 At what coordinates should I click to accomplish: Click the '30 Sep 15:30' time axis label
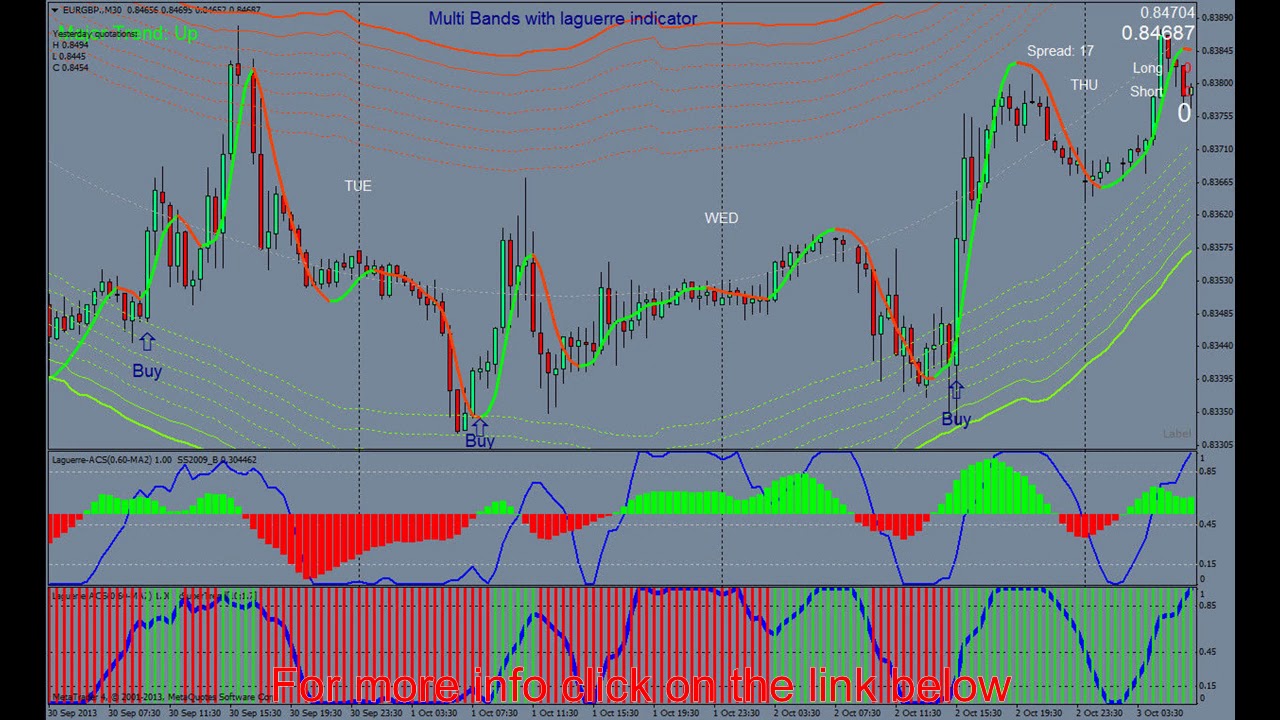tap(256, 713)
